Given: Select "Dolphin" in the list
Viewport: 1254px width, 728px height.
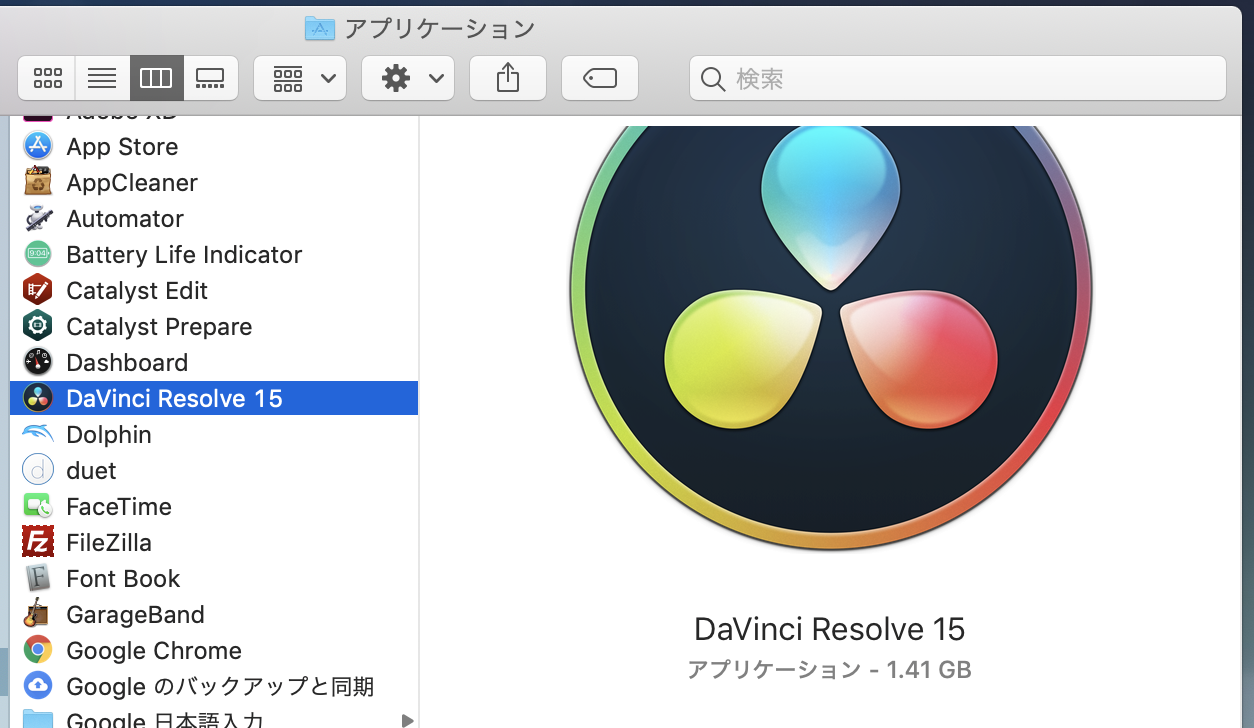Looking at the screenshot, I should pyautogui.click(x=109, y=434).
